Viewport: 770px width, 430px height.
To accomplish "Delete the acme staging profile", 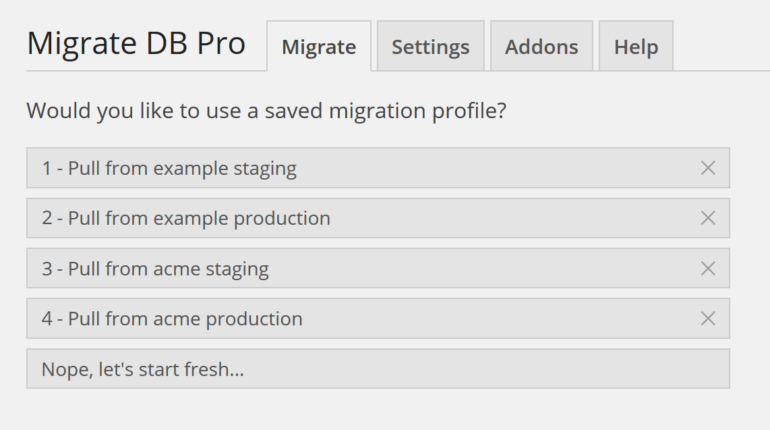I will 708,268.
